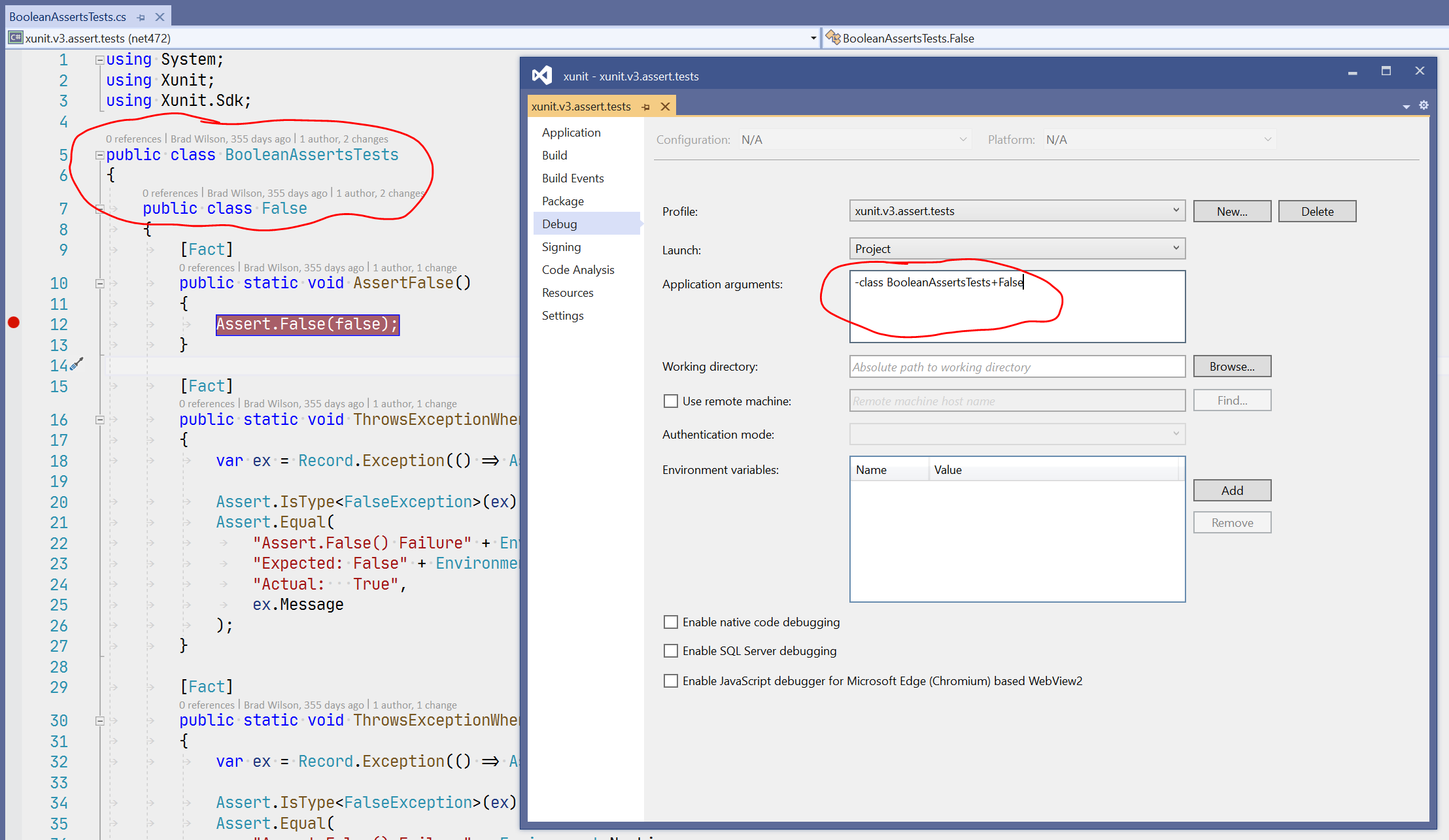Pin the BooleanAssertsTests.cs tab
Screen dimensions: 1449x840
pos(141,17)
